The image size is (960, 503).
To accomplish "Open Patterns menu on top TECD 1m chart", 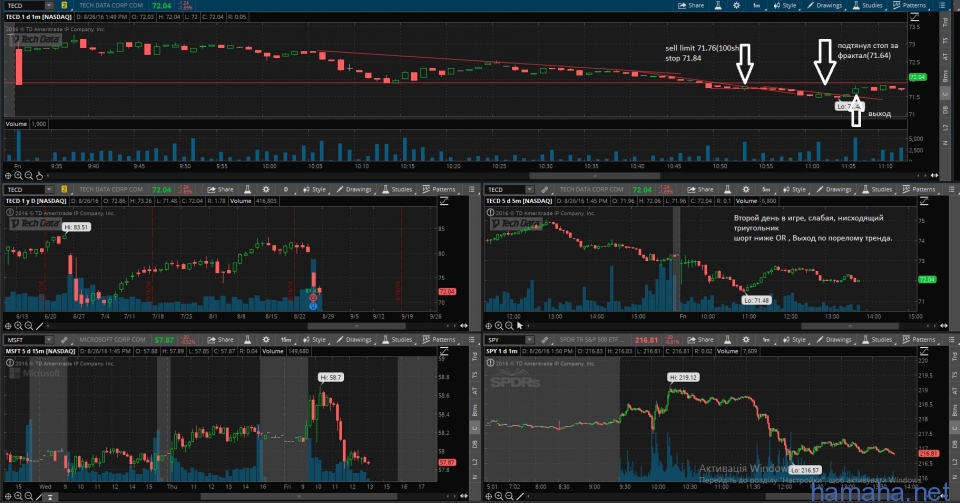I will click(x=909, y=6).
